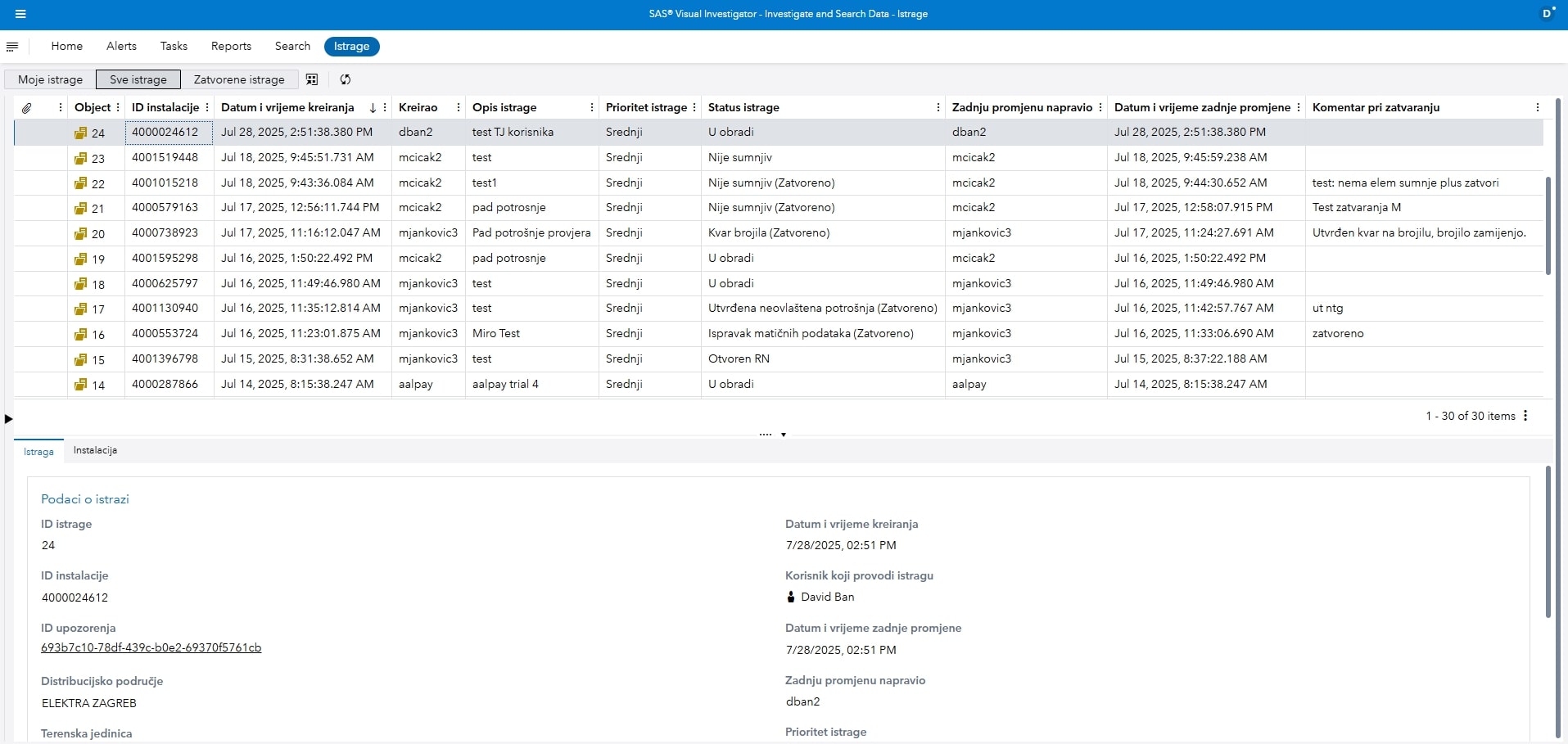Click the refresh icon in the toolbar

coord(346,79)
